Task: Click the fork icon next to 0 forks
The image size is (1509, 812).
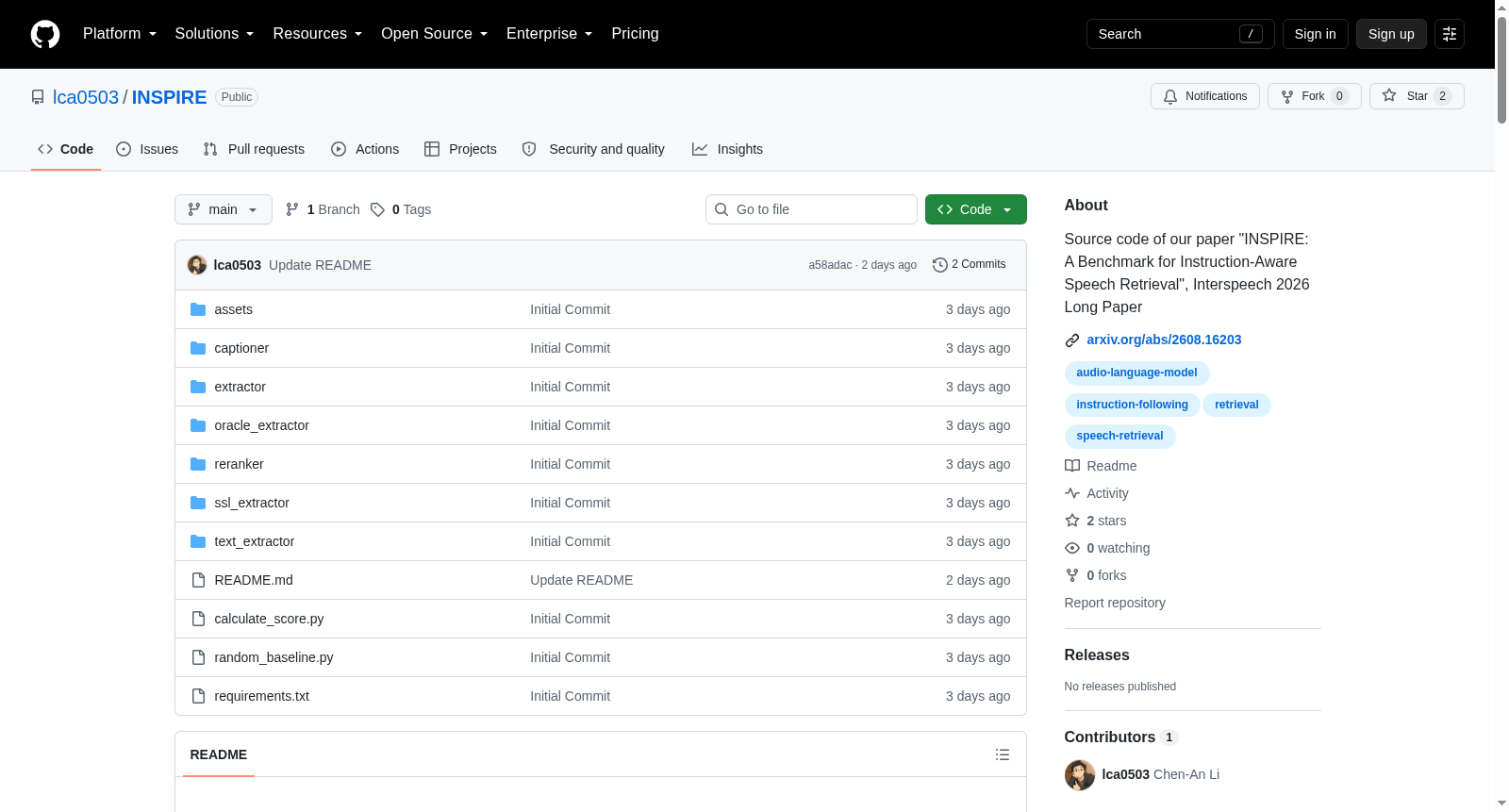Action: 1072,575
